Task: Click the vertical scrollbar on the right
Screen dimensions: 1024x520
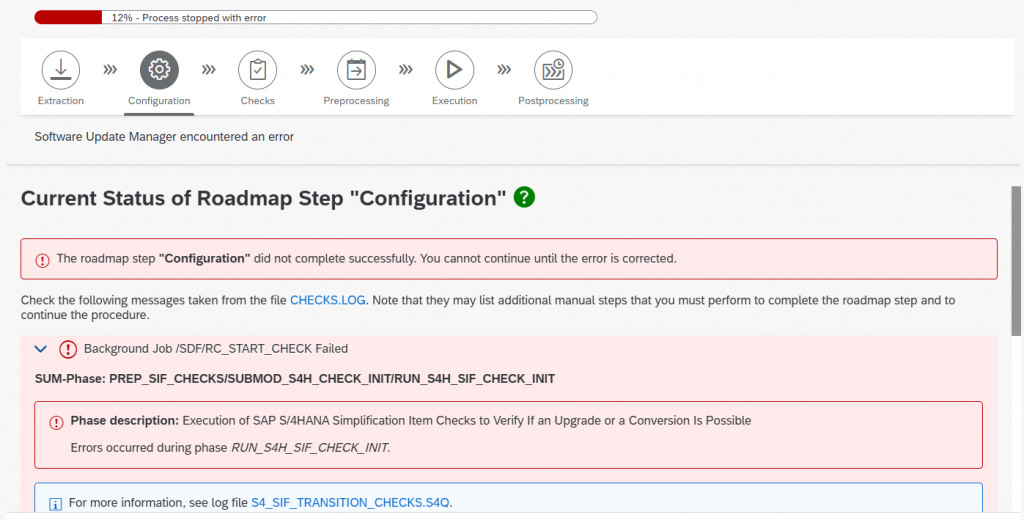Action: pos(1016,260)
